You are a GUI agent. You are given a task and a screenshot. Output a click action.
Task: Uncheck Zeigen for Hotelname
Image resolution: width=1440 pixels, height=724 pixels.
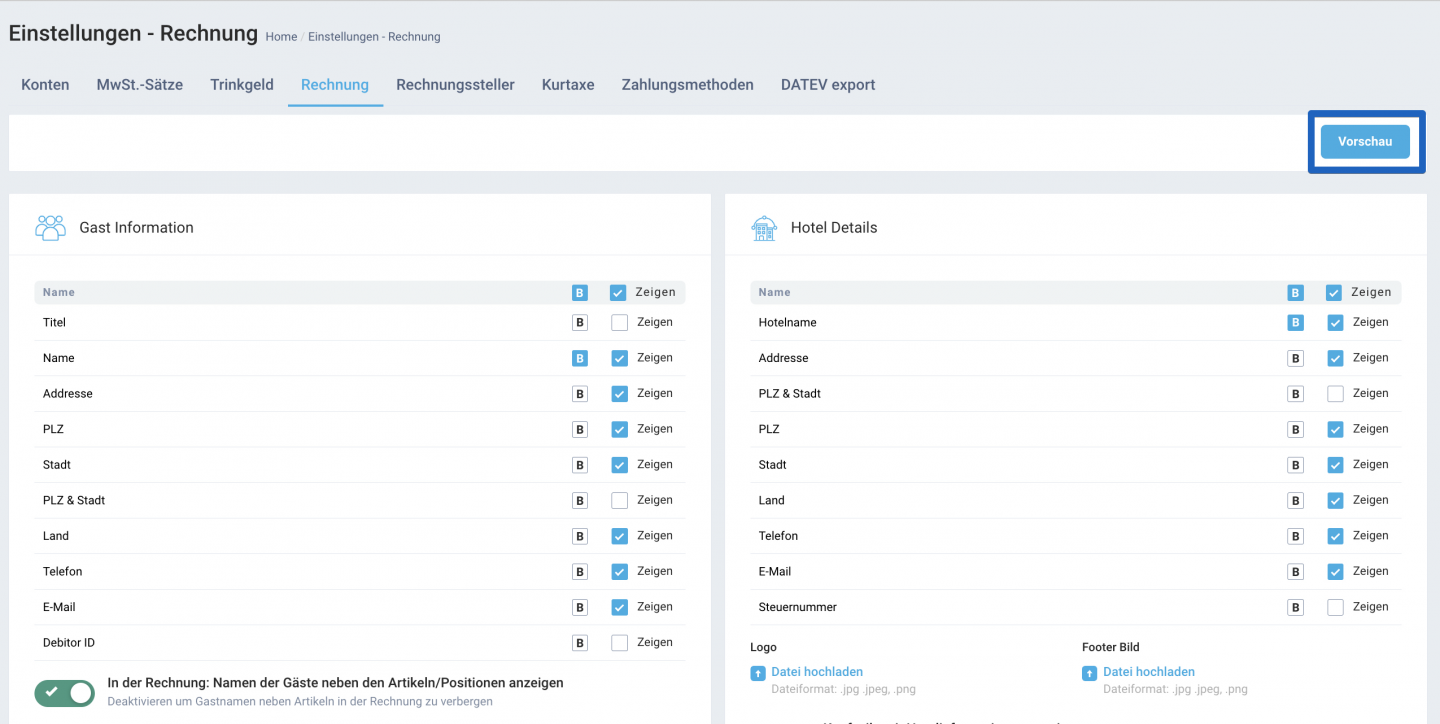[x=1336, y=323]
